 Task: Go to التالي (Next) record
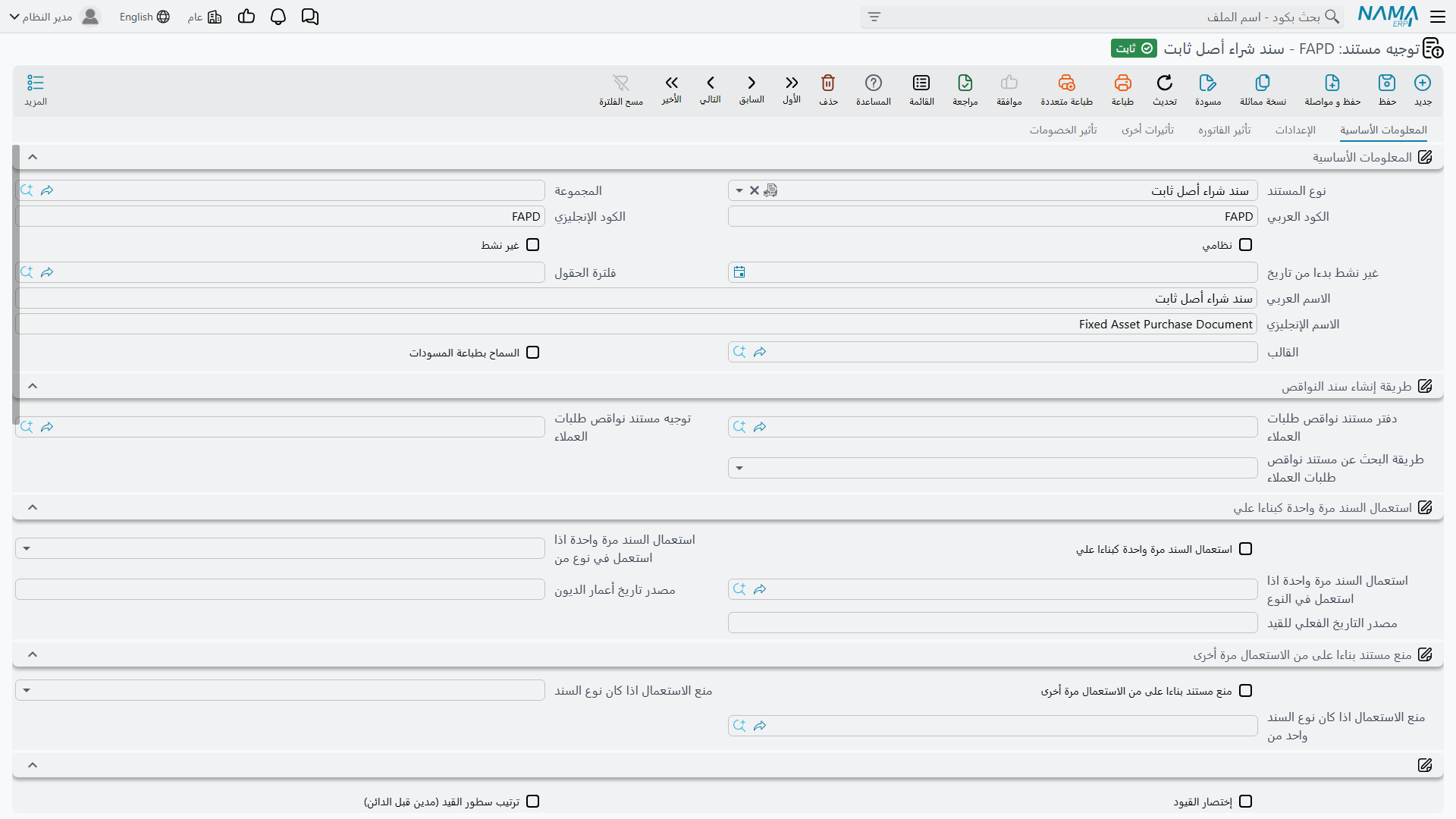tap(711, 83)
